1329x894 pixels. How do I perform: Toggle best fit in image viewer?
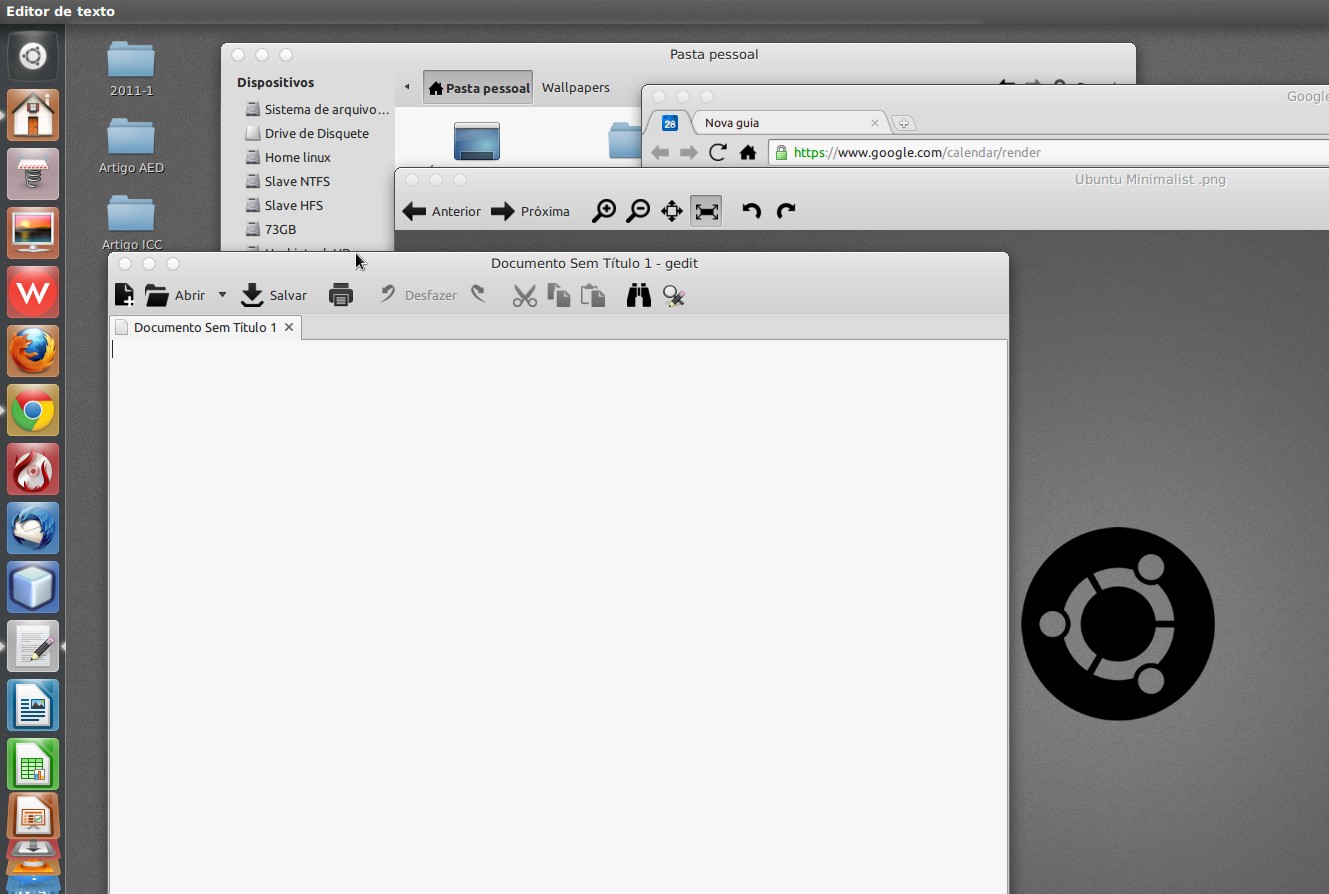pyautogui.click(x=706, y=211)
